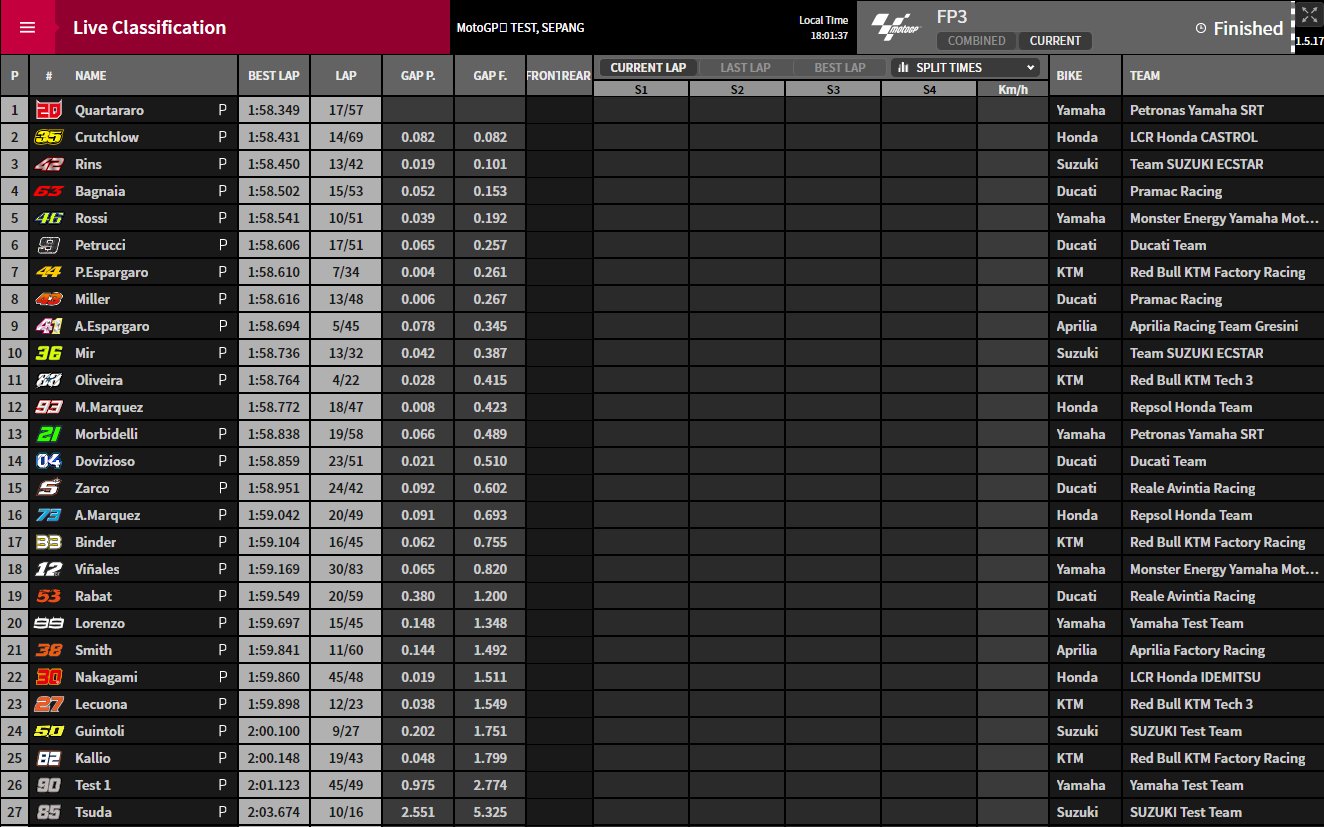The height and width of the screenshot is (827, 1324).
Task: Sort by the GAP P. column header
Action: (x=418, y=76)
